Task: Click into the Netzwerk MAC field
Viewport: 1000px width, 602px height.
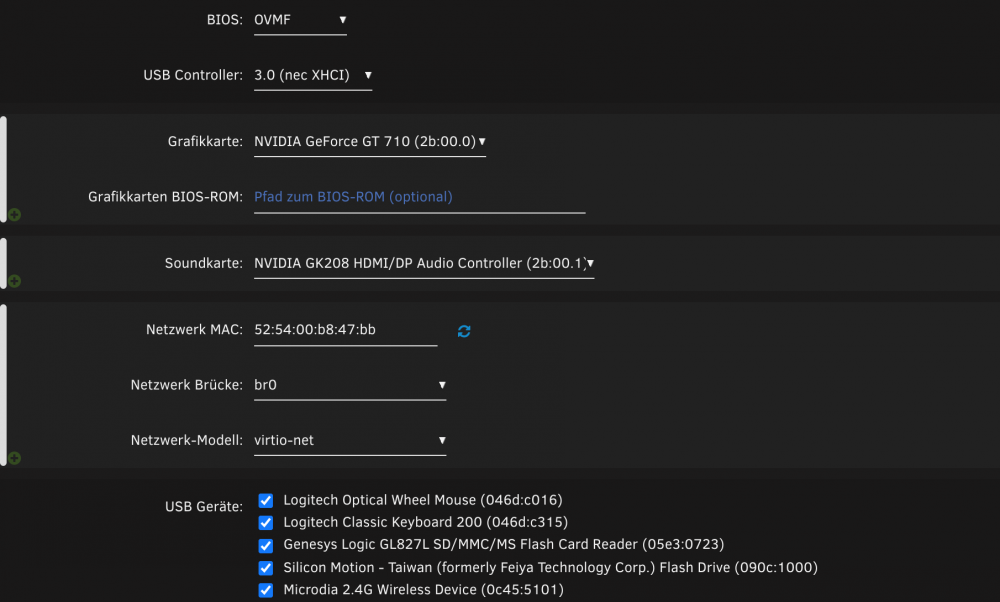Action: coord(346,330)
